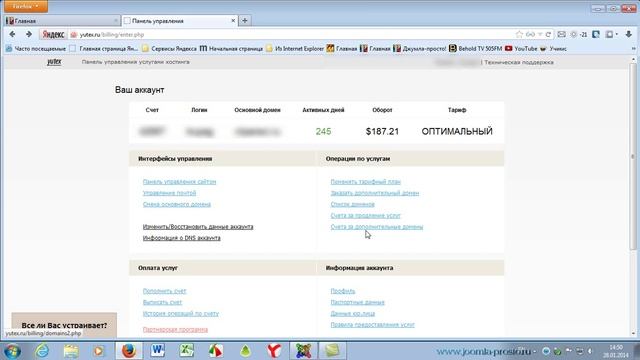Open Счета за дополнительные домены link
This screenshot has height=360, width=640.
tap(377, 227)
